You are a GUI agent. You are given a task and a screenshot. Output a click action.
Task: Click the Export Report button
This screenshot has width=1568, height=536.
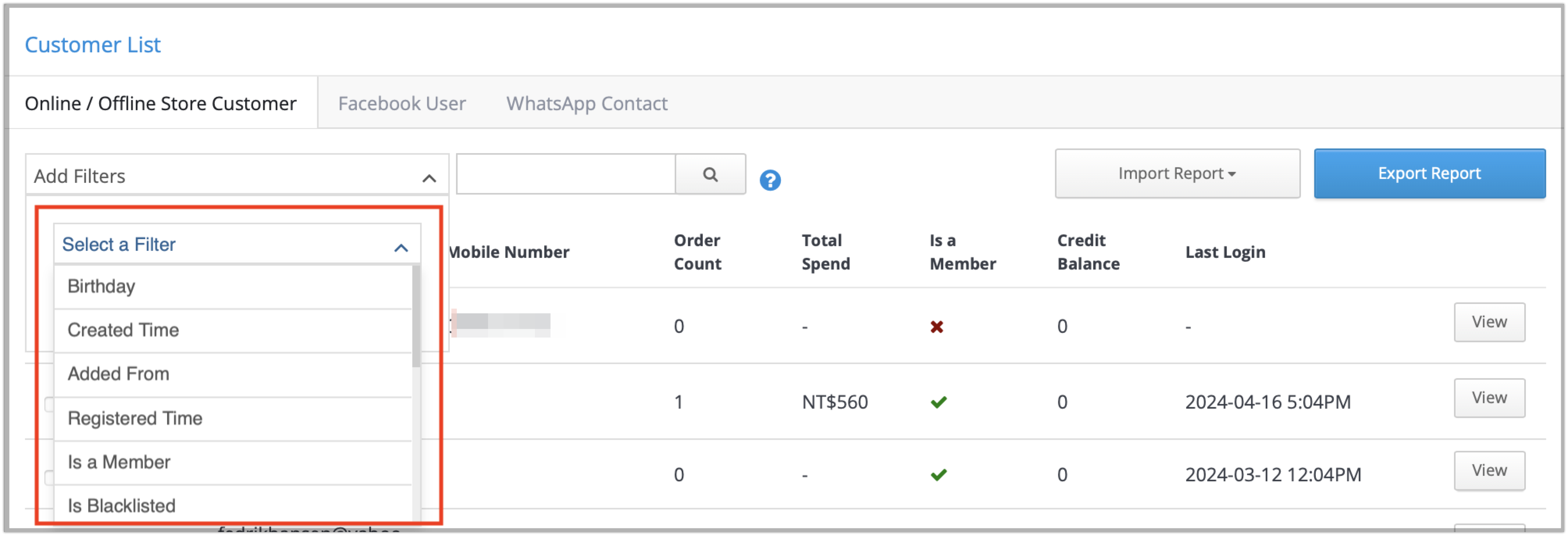point(1429,173)
